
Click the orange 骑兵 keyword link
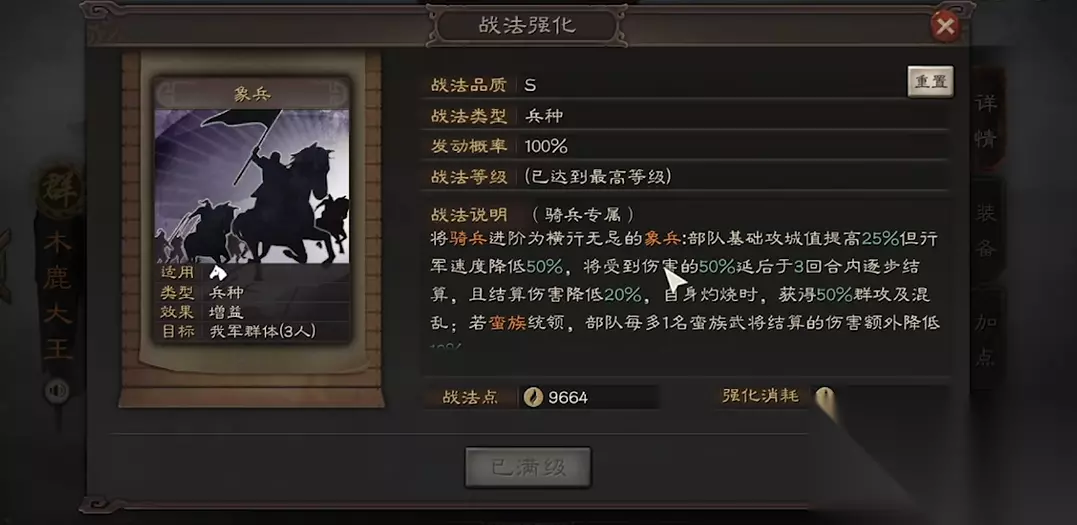point(468,240)
